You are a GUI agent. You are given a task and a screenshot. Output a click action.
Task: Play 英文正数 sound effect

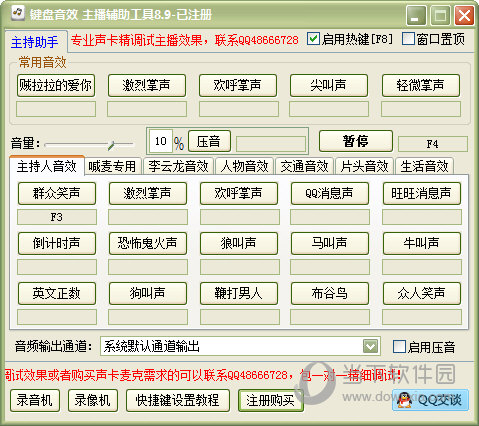point(57,293)
